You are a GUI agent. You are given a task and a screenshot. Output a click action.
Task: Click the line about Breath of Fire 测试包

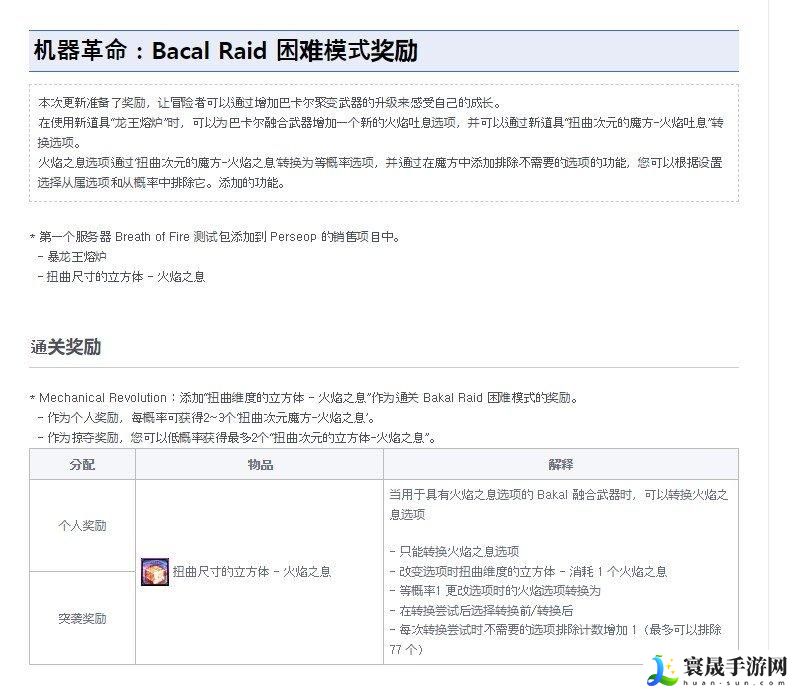pyautogui.click(x=215, y=237)
